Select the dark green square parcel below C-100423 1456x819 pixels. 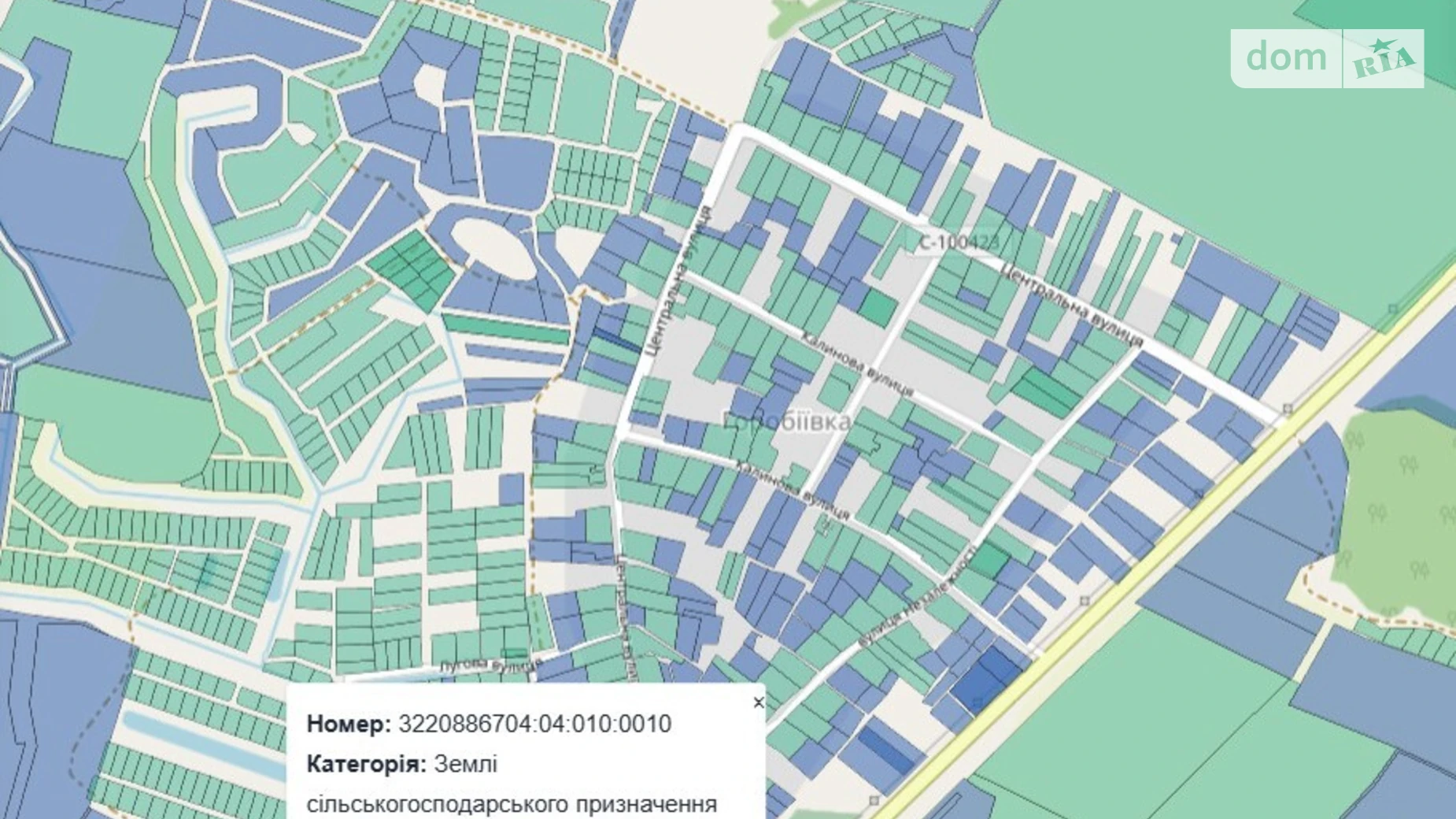click(877, 305)
